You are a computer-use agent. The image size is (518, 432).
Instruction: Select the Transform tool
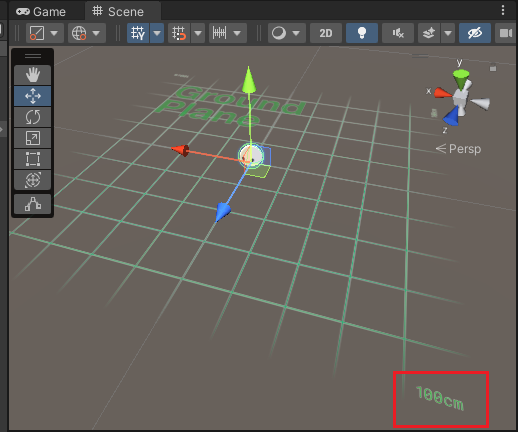[33, 180]
